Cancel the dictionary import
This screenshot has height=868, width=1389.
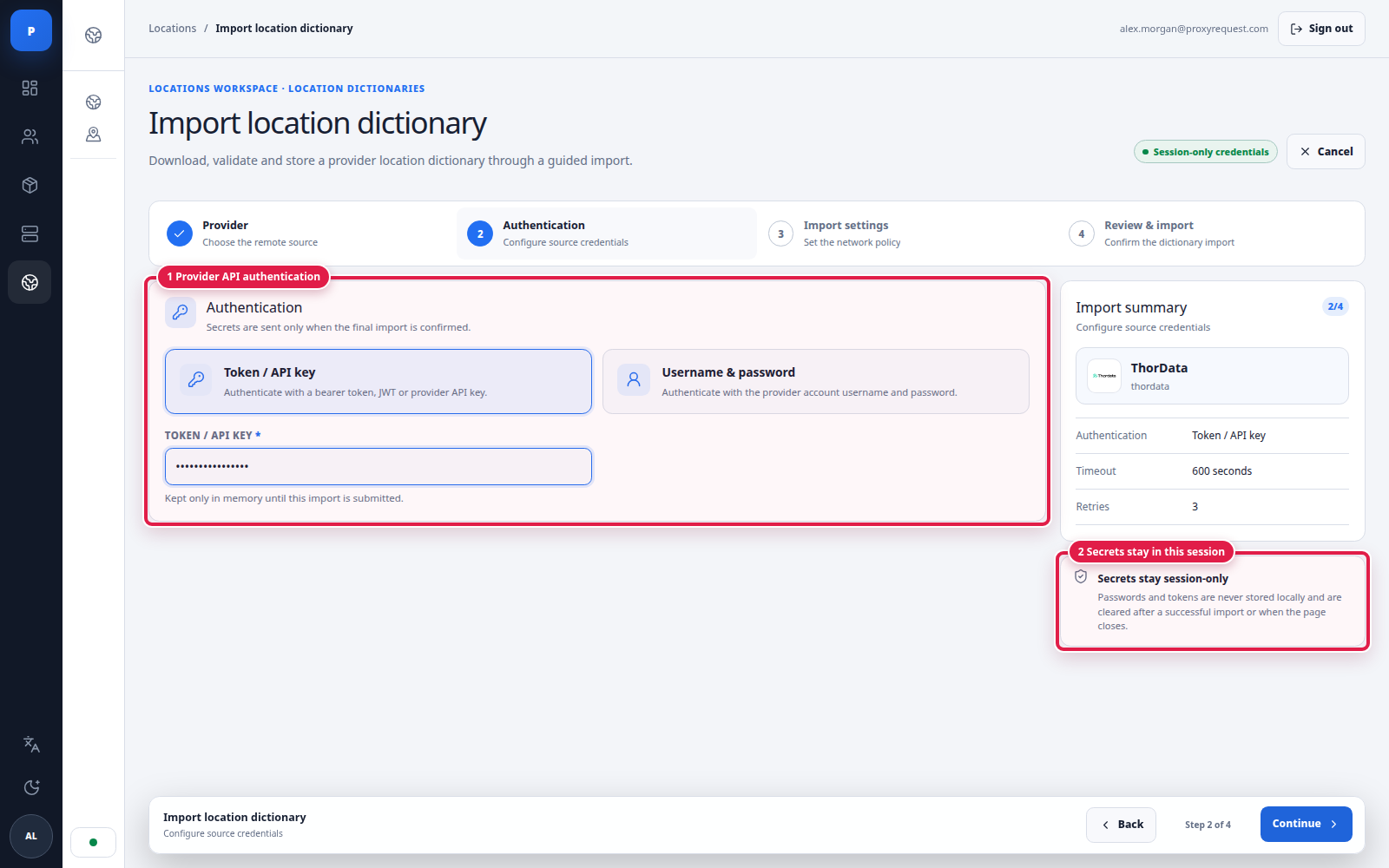(x=1326, y=152)
